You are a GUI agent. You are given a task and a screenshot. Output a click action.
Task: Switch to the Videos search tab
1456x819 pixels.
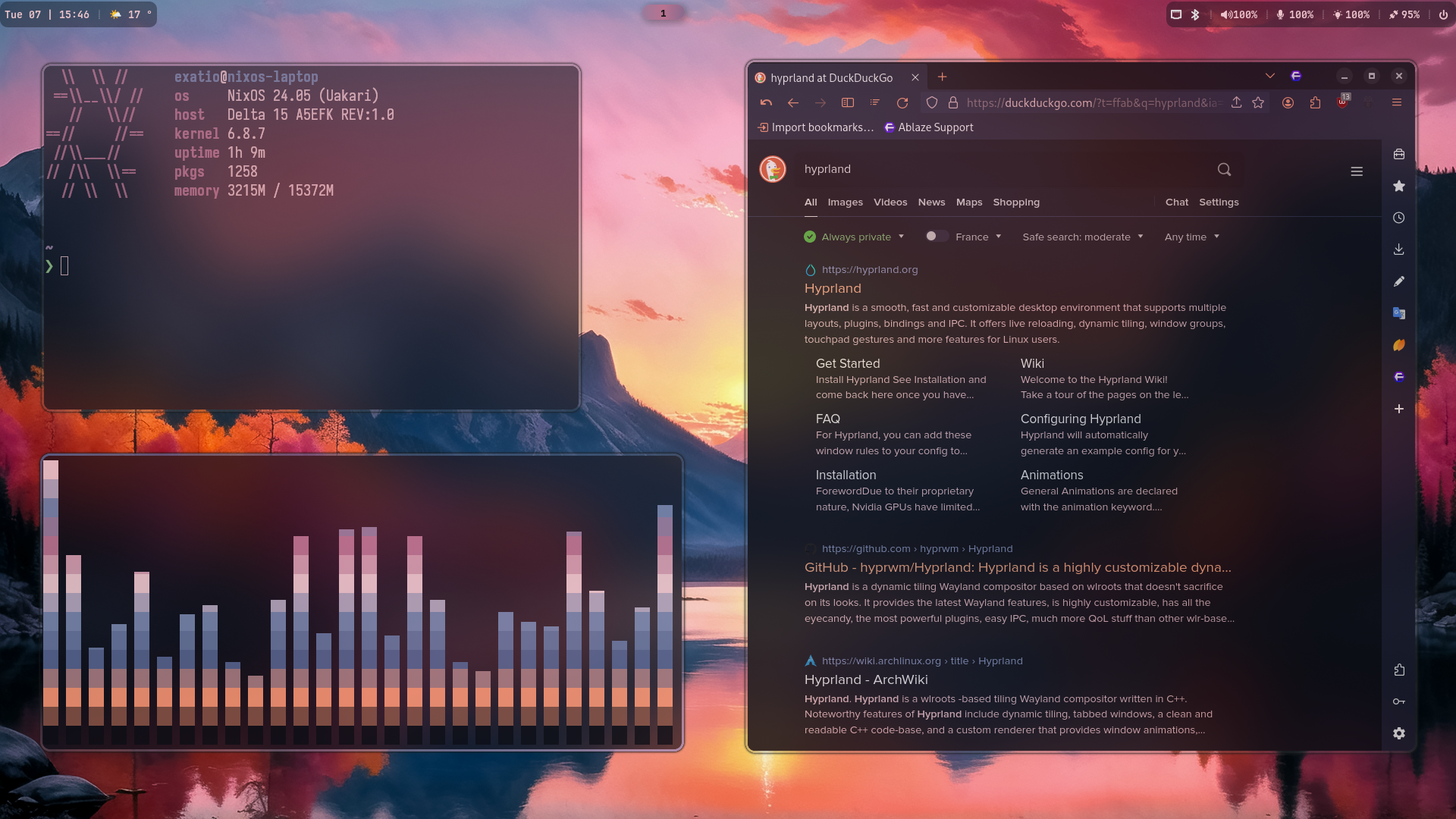point(890,202)
